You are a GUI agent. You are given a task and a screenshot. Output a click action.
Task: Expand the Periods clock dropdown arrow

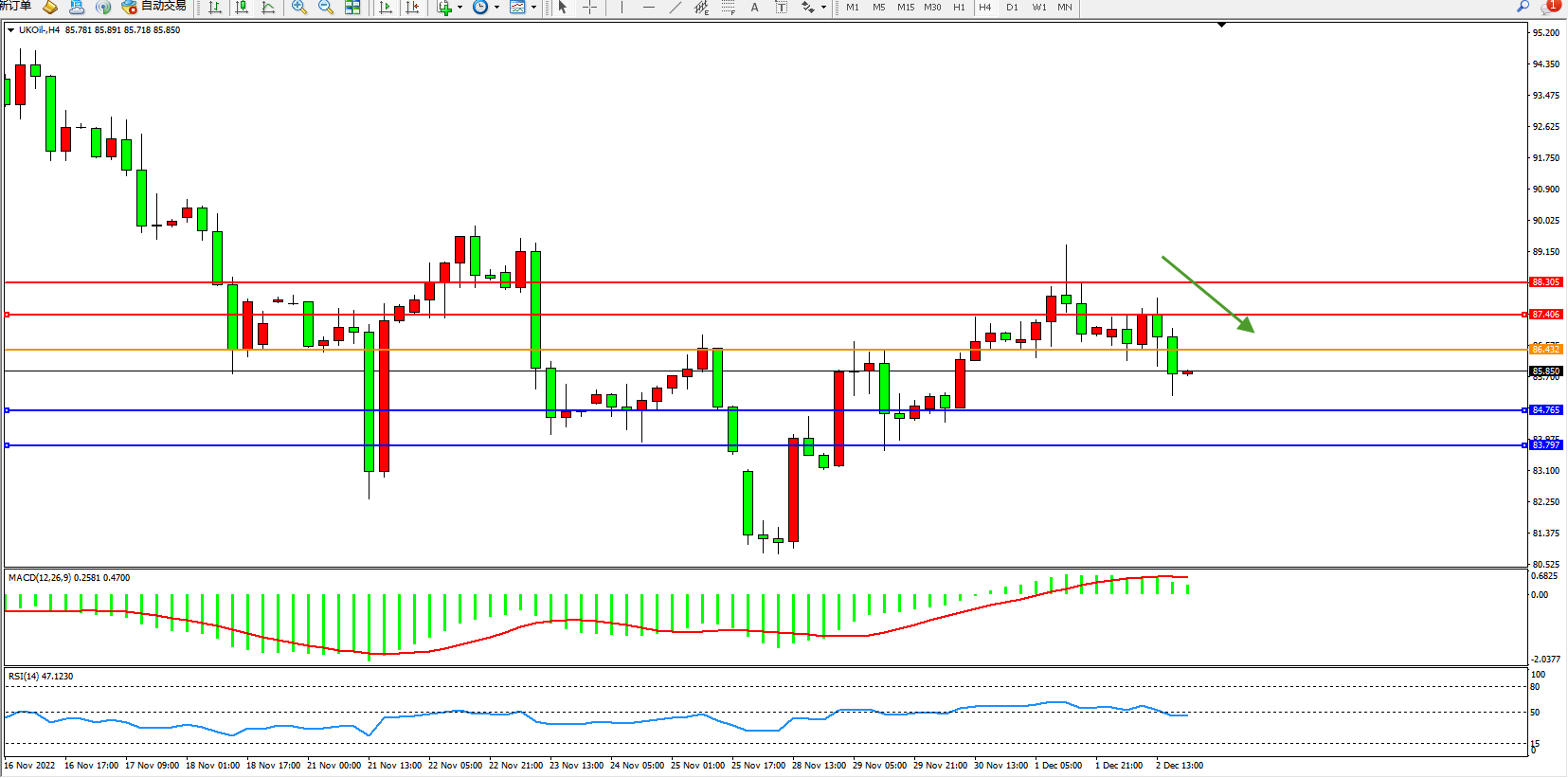pos(496,8)
